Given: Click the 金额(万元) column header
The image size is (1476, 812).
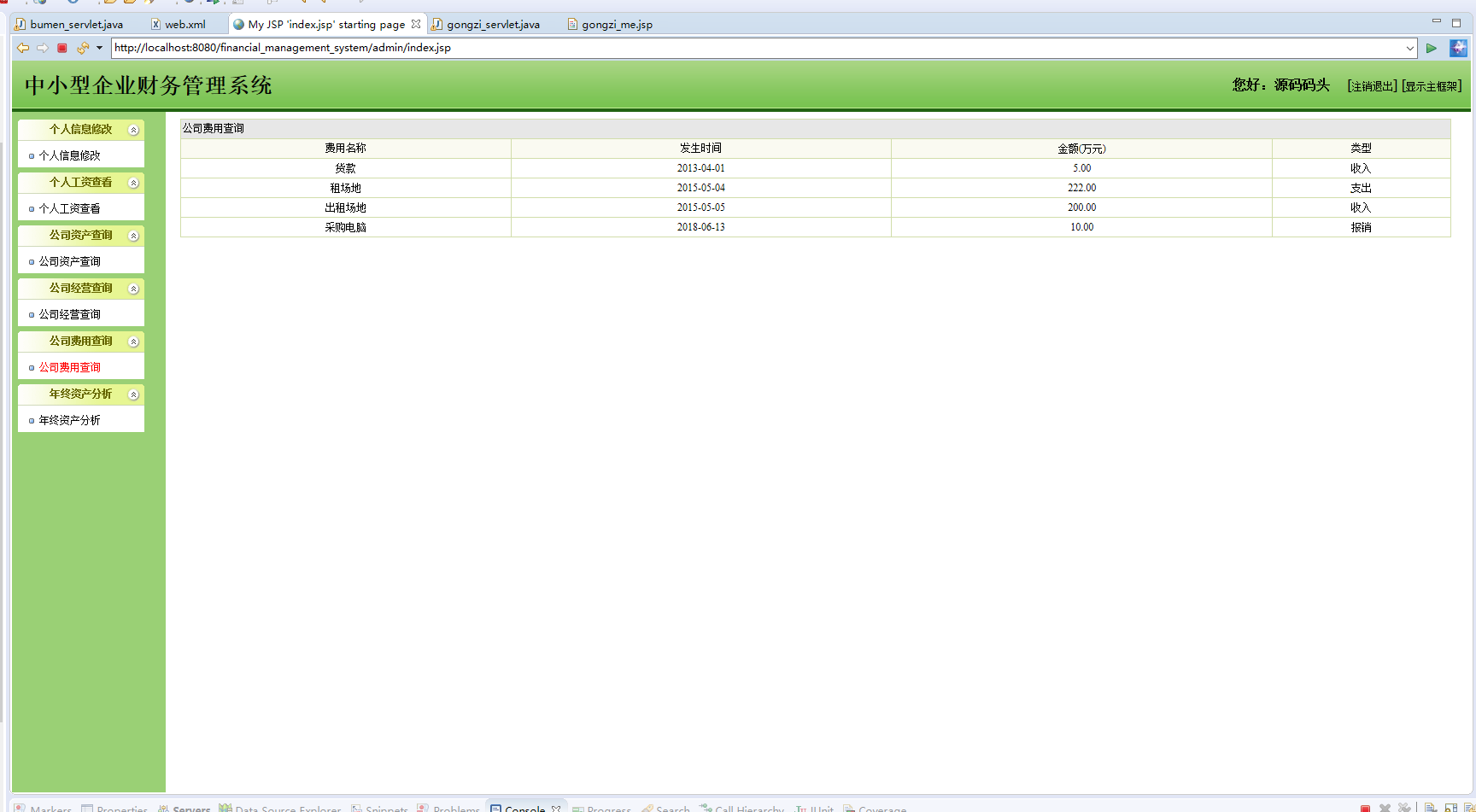Looking at the screenshot, I should 1081,149.
